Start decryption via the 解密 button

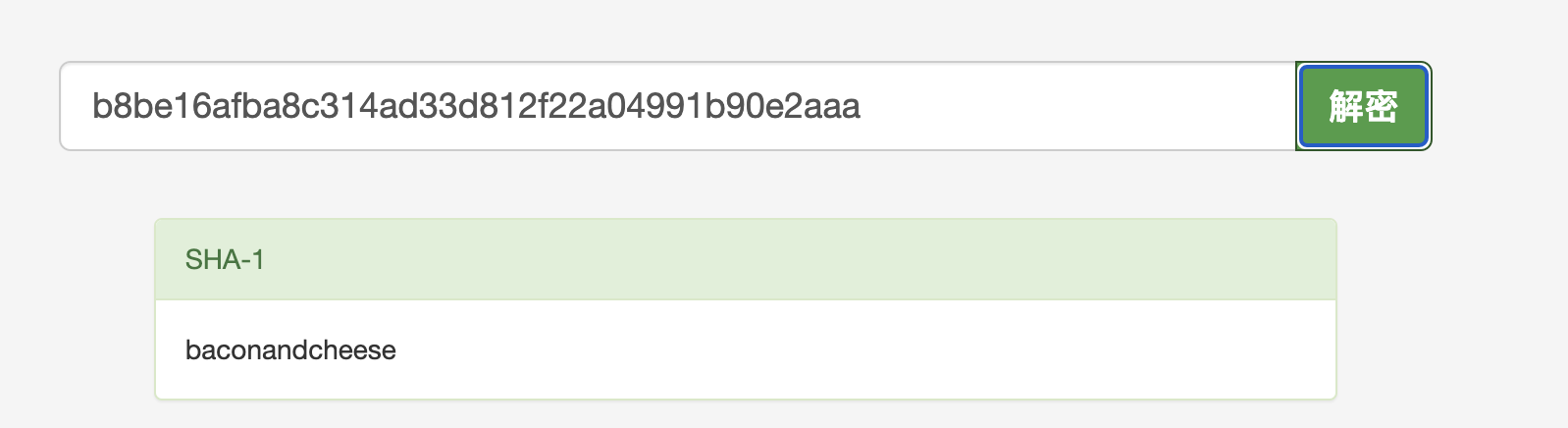click(x=1363, y=106)
